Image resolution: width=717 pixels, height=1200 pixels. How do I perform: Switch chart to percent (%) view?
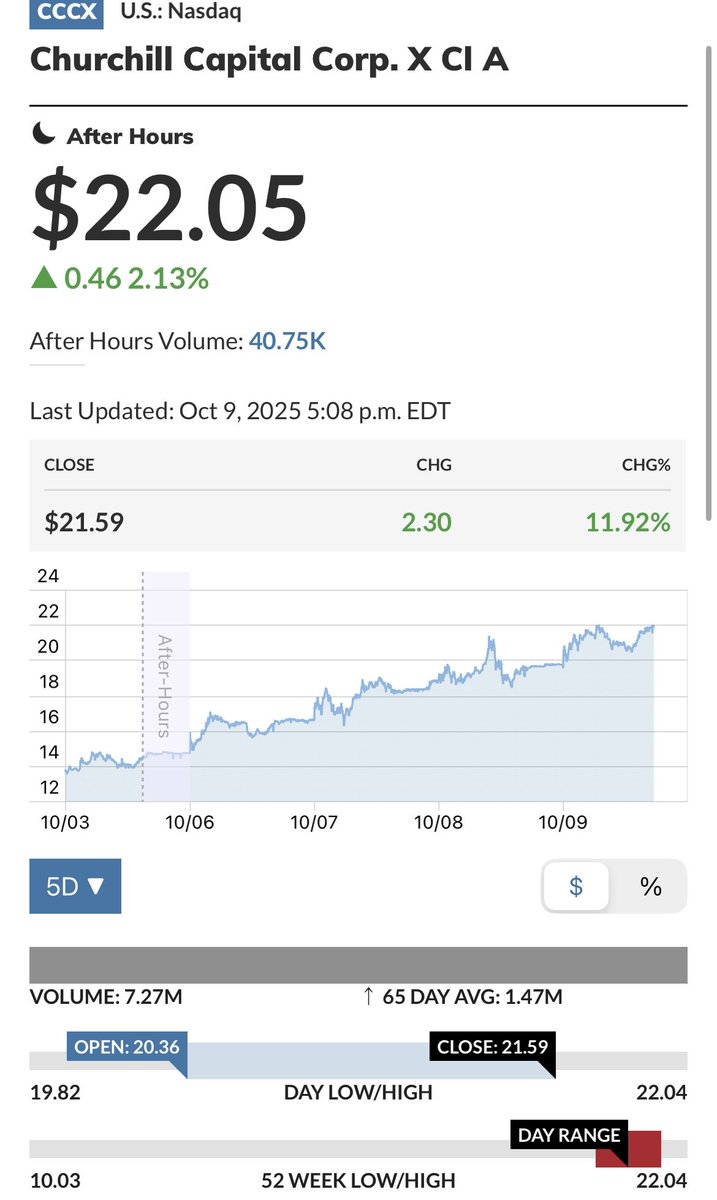[650, 886]
